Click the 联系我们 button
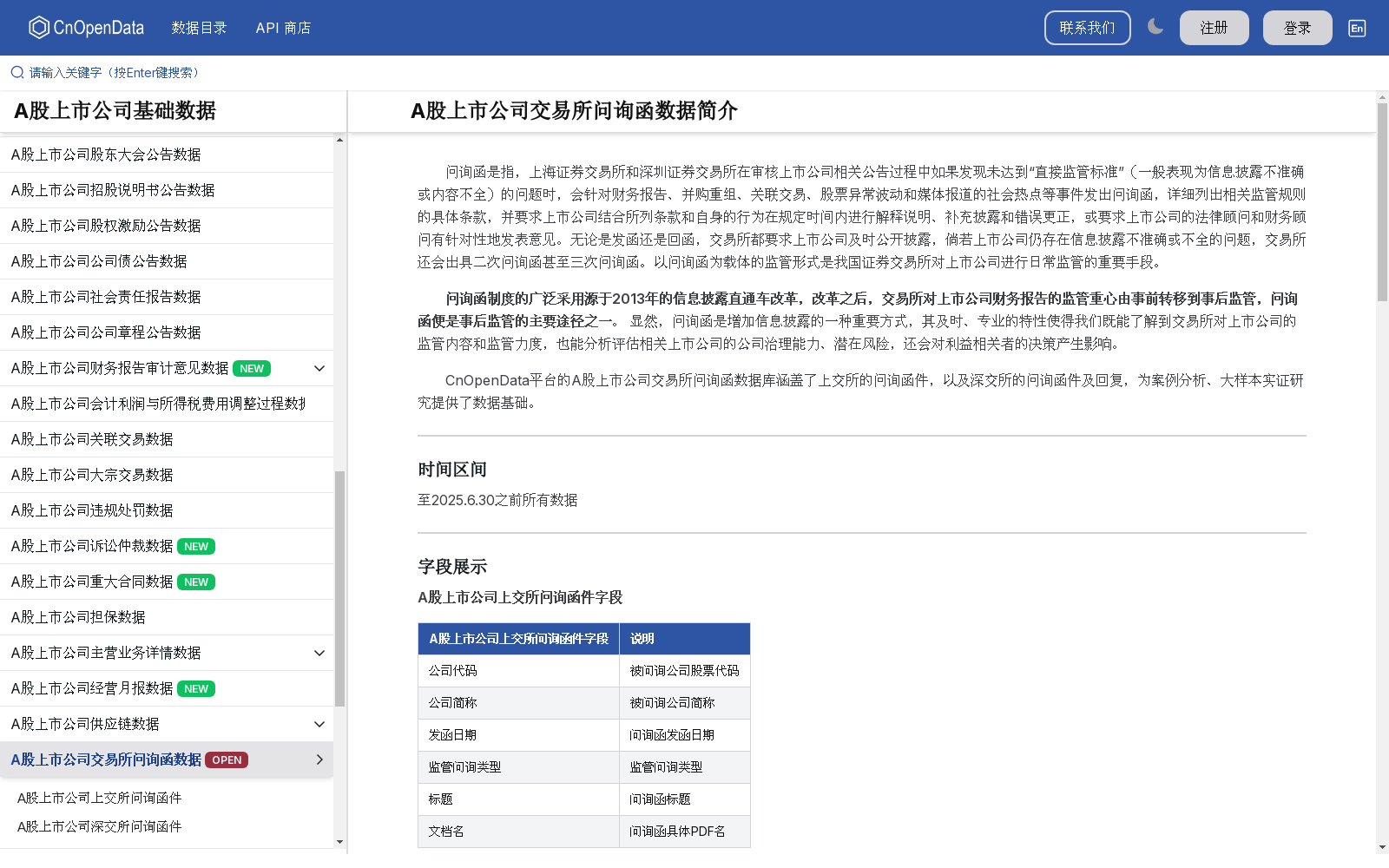Viewport: 1389px width, 868px height. [1087, 28]
